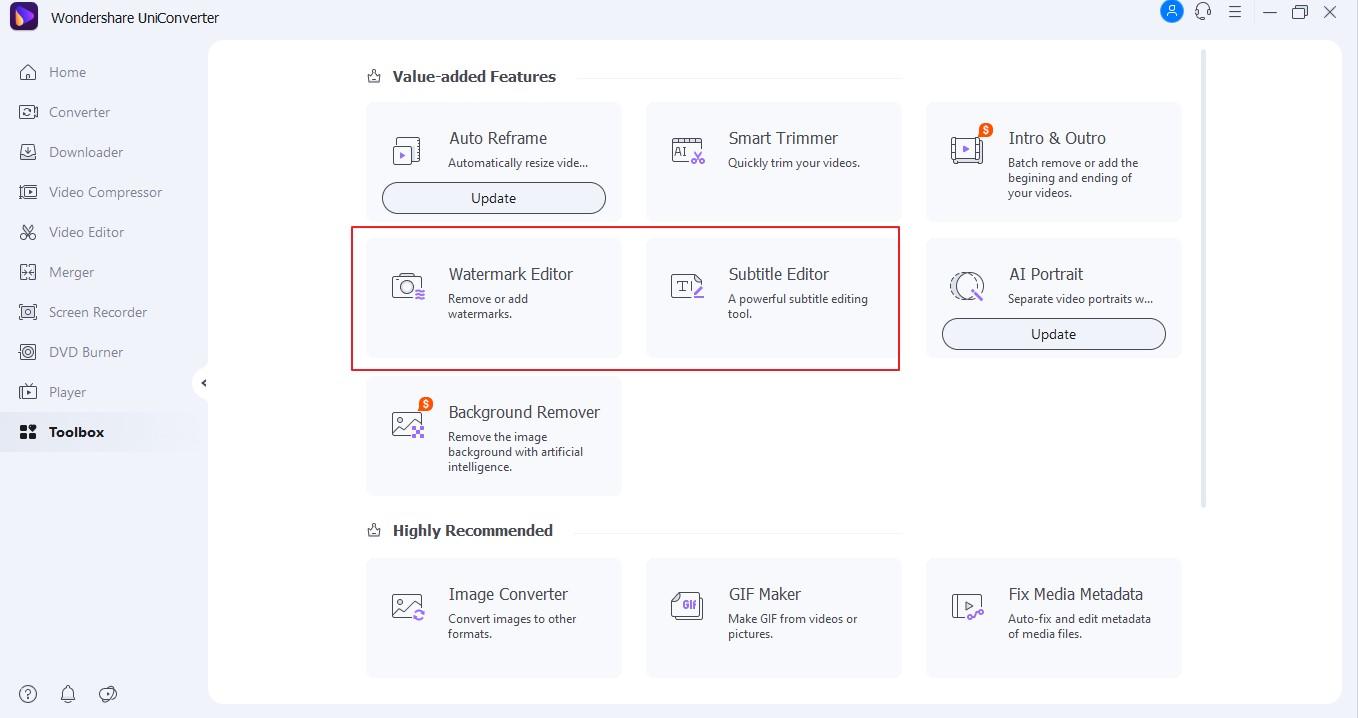This screenshot has height=718, width=1358.
Task: Click the Smart Trimmer AI scissors icon
Action: pos(688,151)
